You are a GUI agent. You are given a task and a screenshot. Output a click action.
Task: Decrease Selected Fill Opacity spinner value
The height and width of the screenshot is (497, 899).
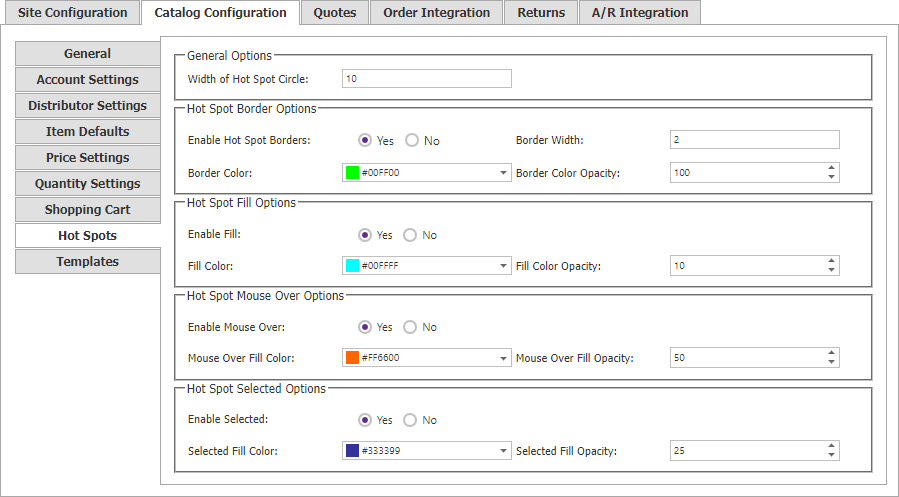pos(831,455)
